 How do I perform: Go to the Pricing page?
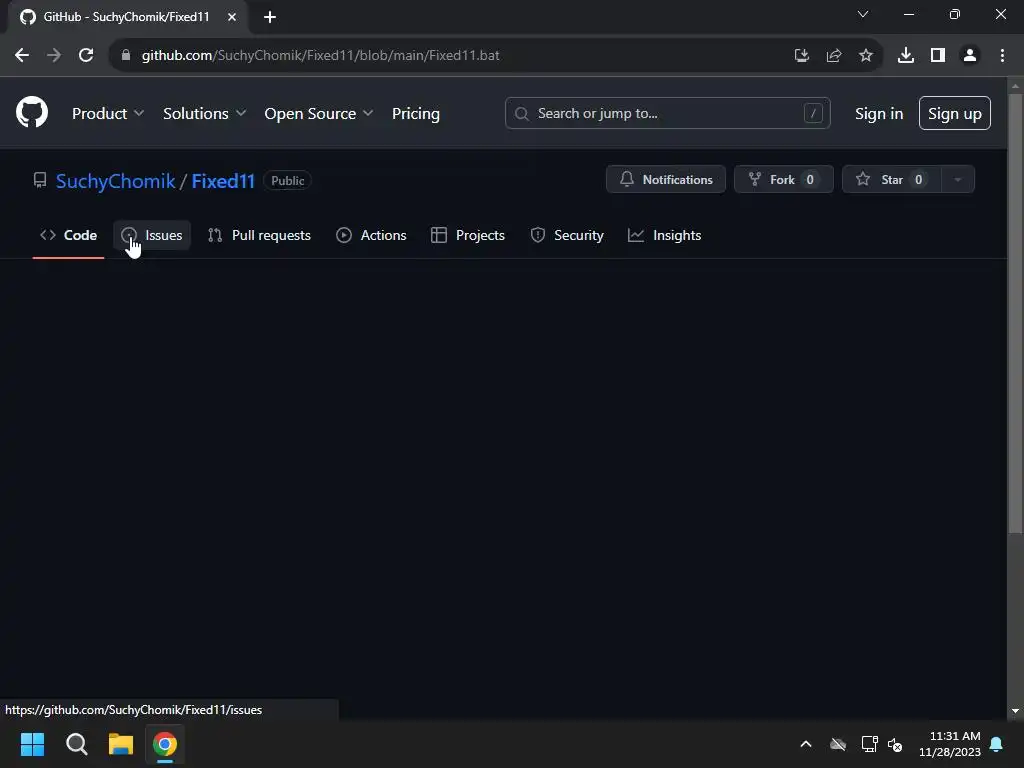click(415, 114)
